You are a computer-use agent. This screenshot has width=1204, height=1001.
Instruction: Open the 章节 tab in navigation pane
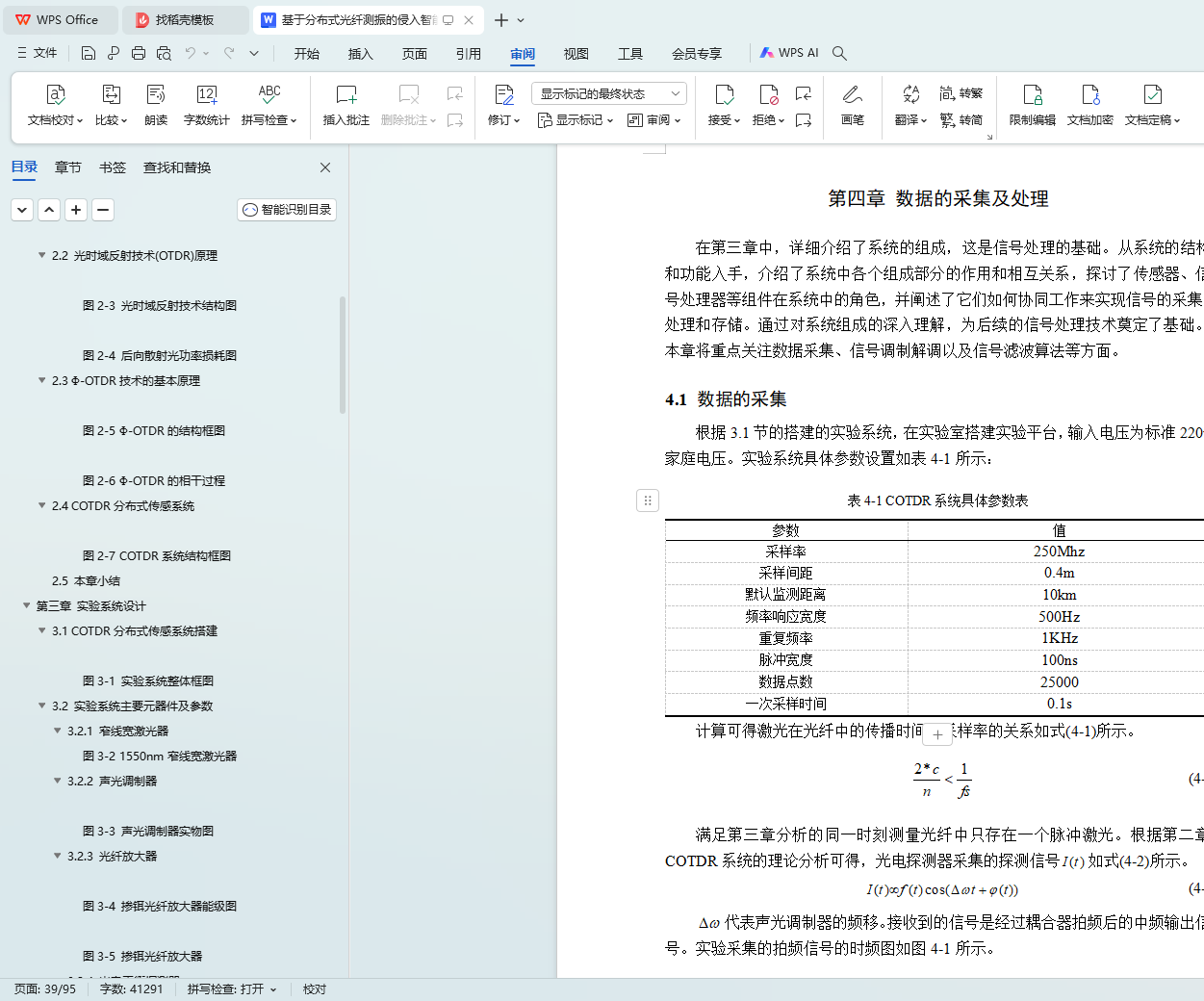pos(68,167)
